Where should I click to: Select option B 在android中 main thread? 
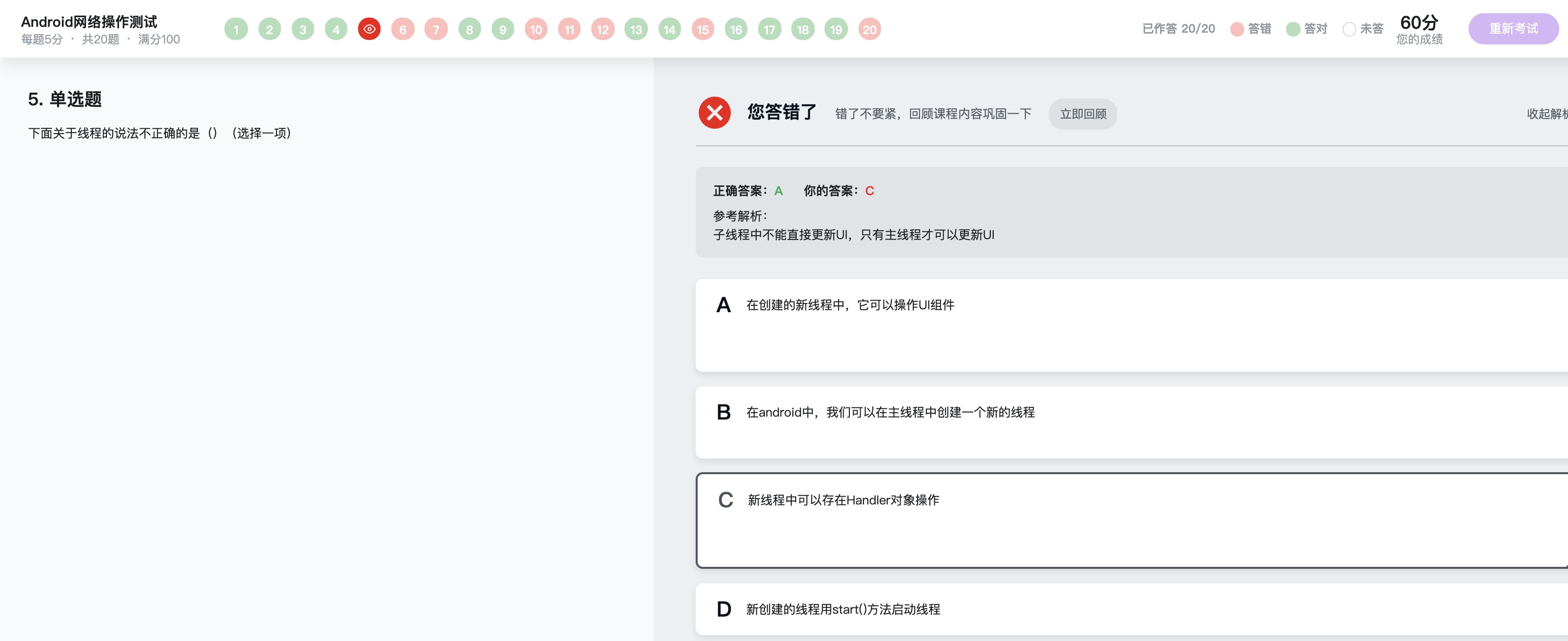coord(1131,422)
